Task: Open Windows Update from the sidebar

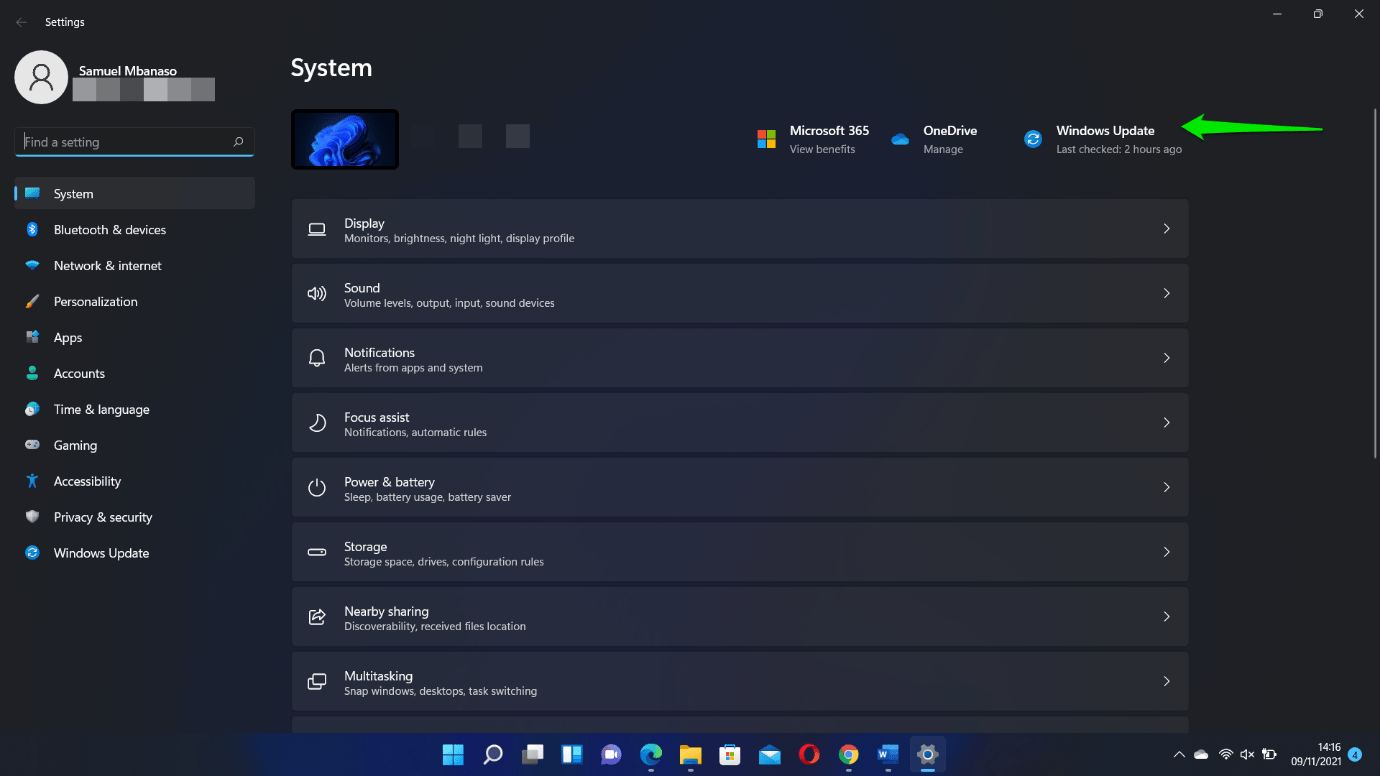Action: pyautogui.click(x=101, y=553)
